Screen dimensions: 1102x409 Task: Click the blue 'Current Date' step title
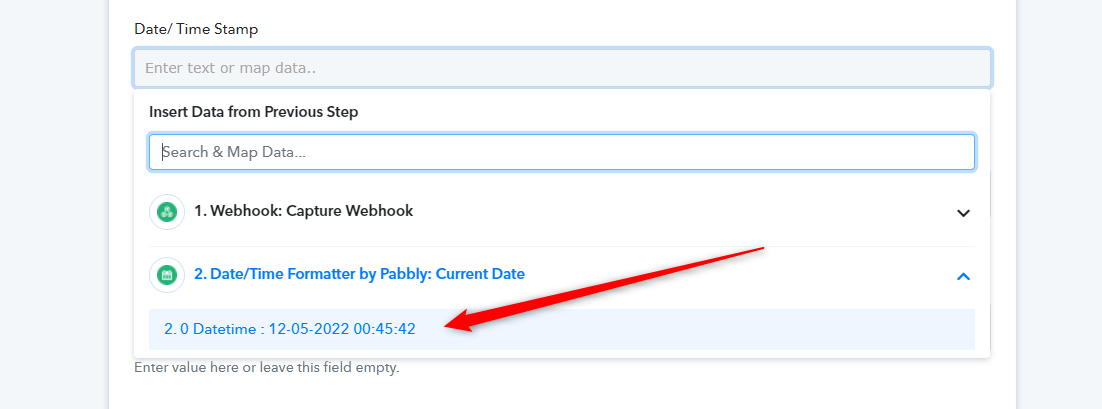480,274
